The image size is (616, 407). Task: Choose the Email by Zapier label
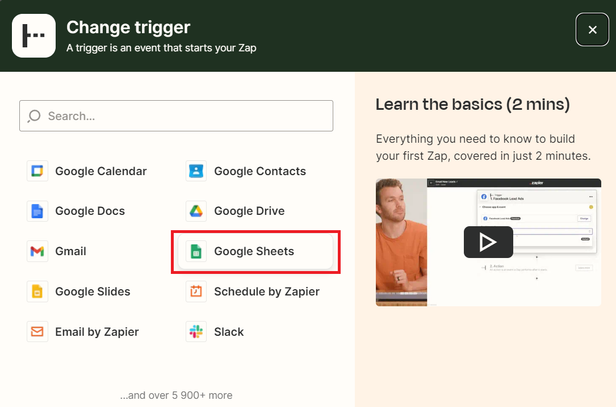[x=97, y=332]
